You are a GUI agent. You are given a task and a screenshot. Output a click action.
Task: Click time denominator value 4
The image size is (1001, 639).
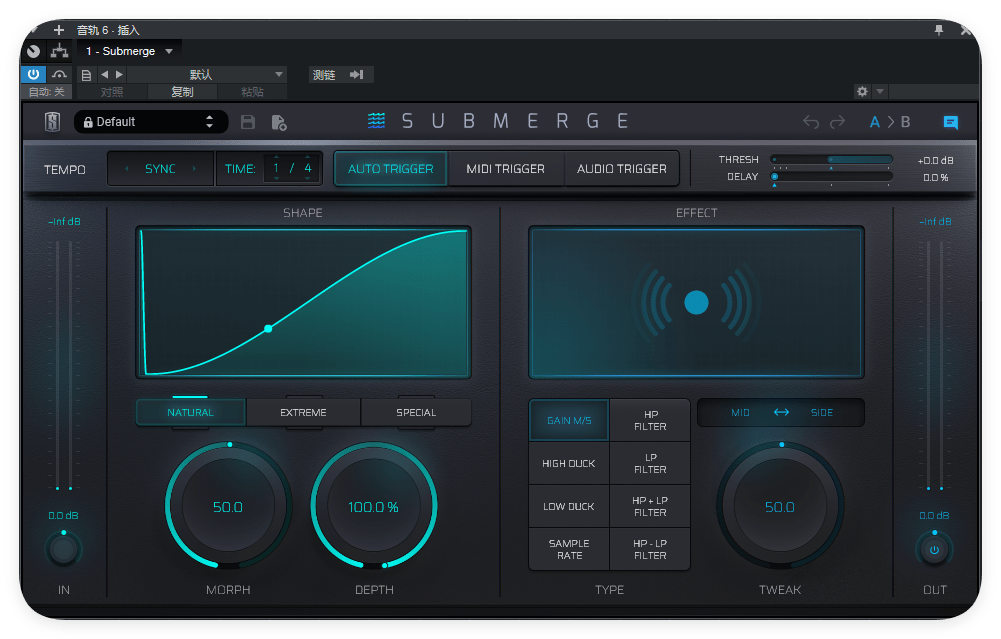coord(308,168)
